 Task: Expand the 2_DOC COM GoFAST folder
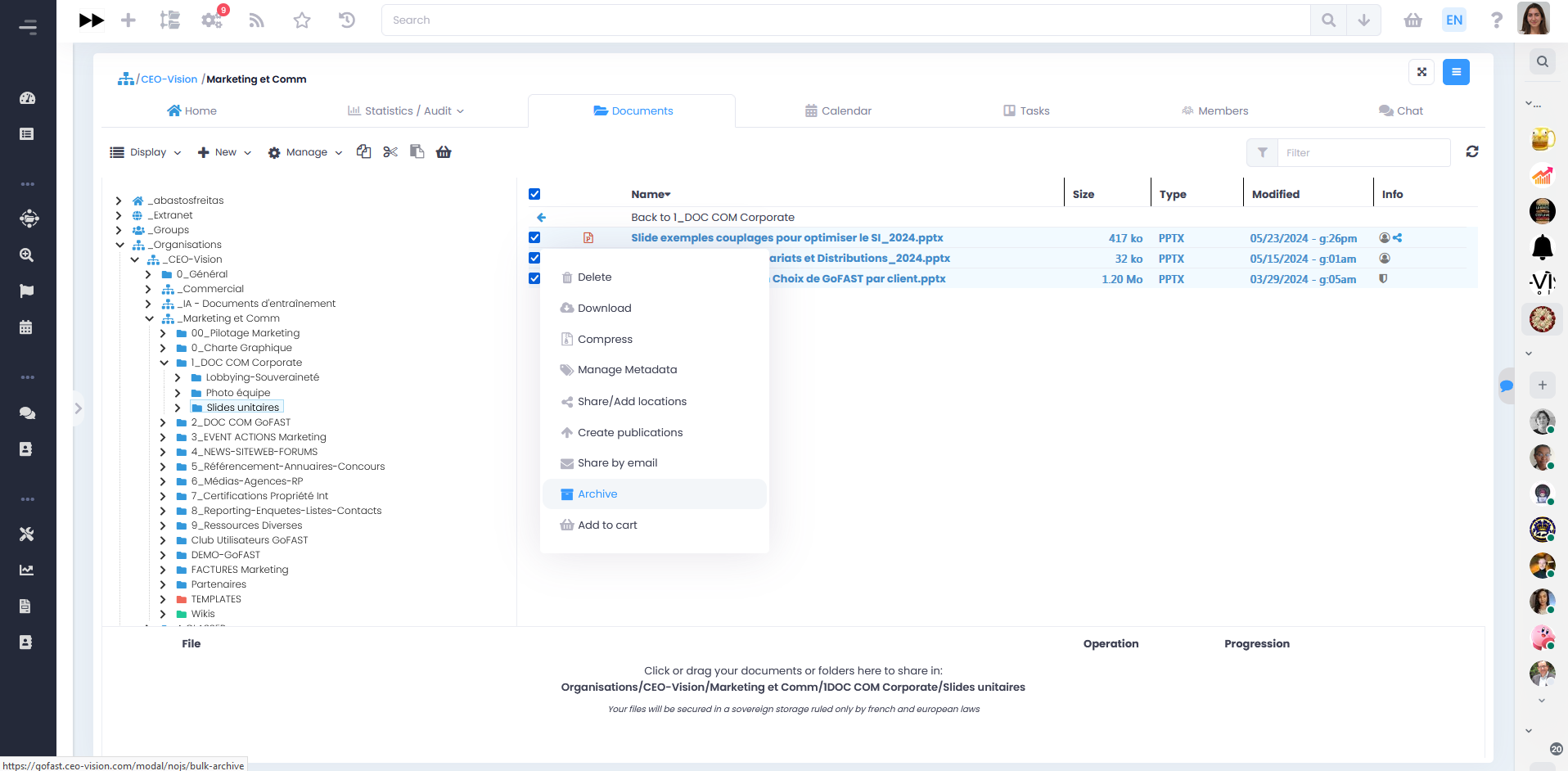point(163,422)
